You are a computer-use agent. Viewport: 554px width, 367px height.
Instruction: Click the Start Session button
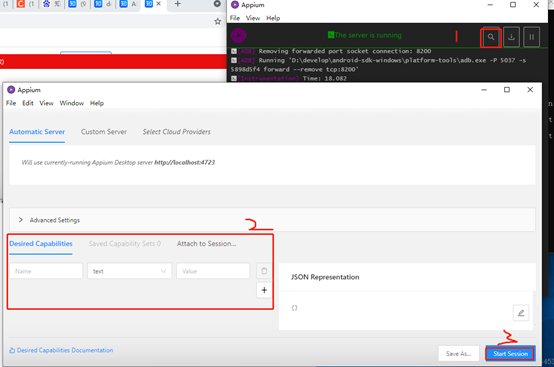[x=510, y=354]
